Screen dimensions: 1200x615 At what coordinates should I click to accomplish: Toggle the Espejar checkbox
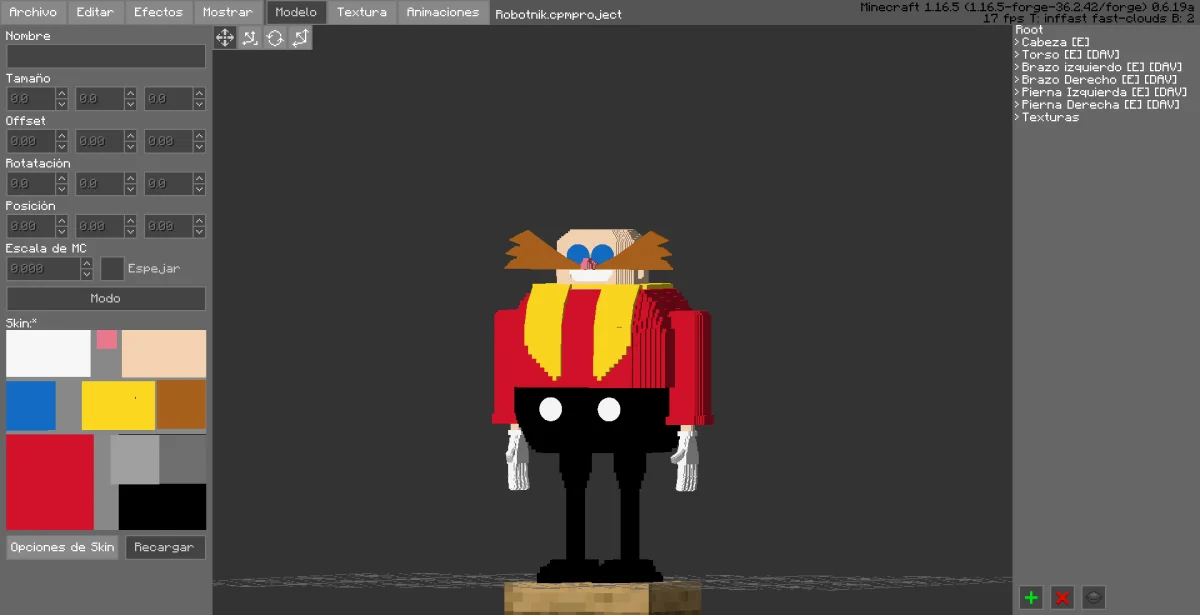[112, 269]
